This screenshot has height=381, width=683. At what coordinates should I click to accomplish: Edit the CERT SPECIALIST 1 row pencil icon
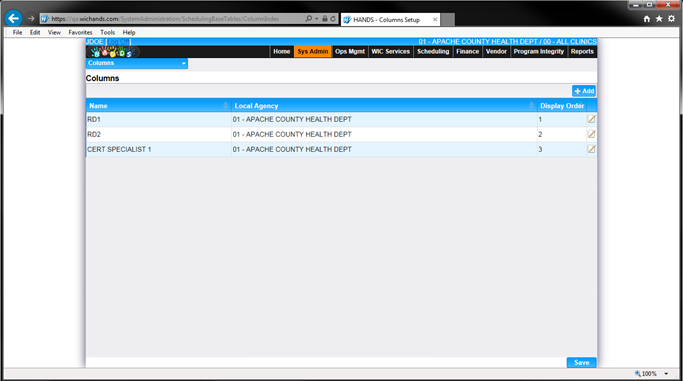[x=591, y=149]
